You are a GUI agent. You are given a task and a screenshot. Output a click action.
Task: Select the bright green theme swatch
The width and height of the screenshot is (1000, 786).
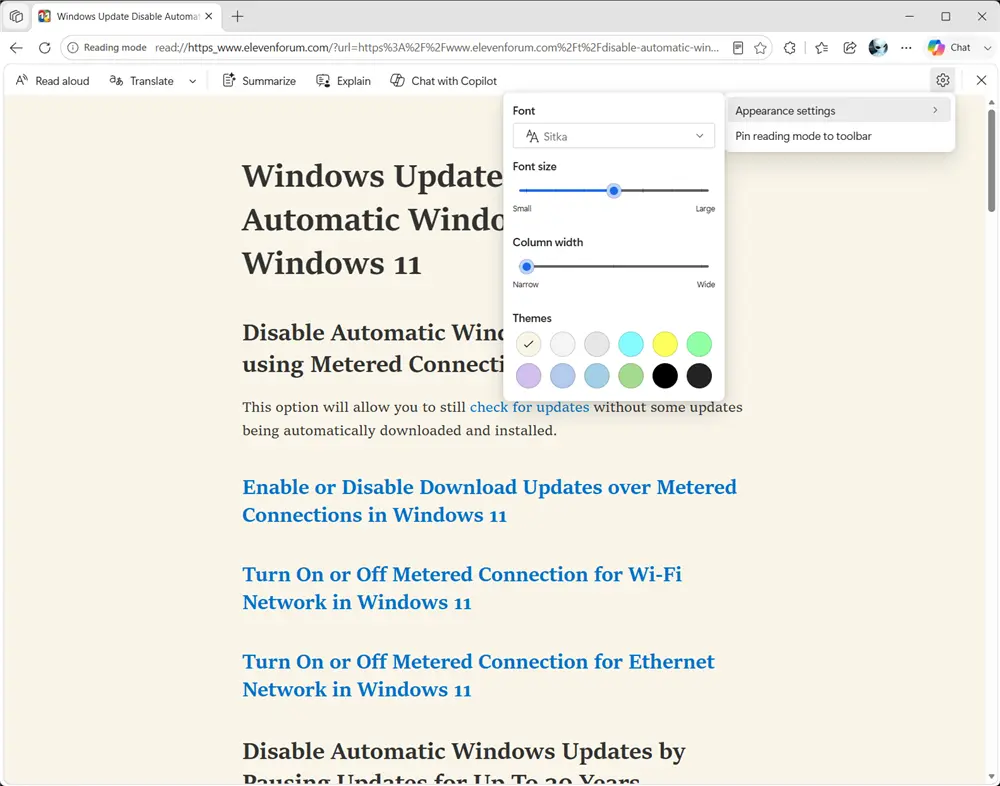699,345
